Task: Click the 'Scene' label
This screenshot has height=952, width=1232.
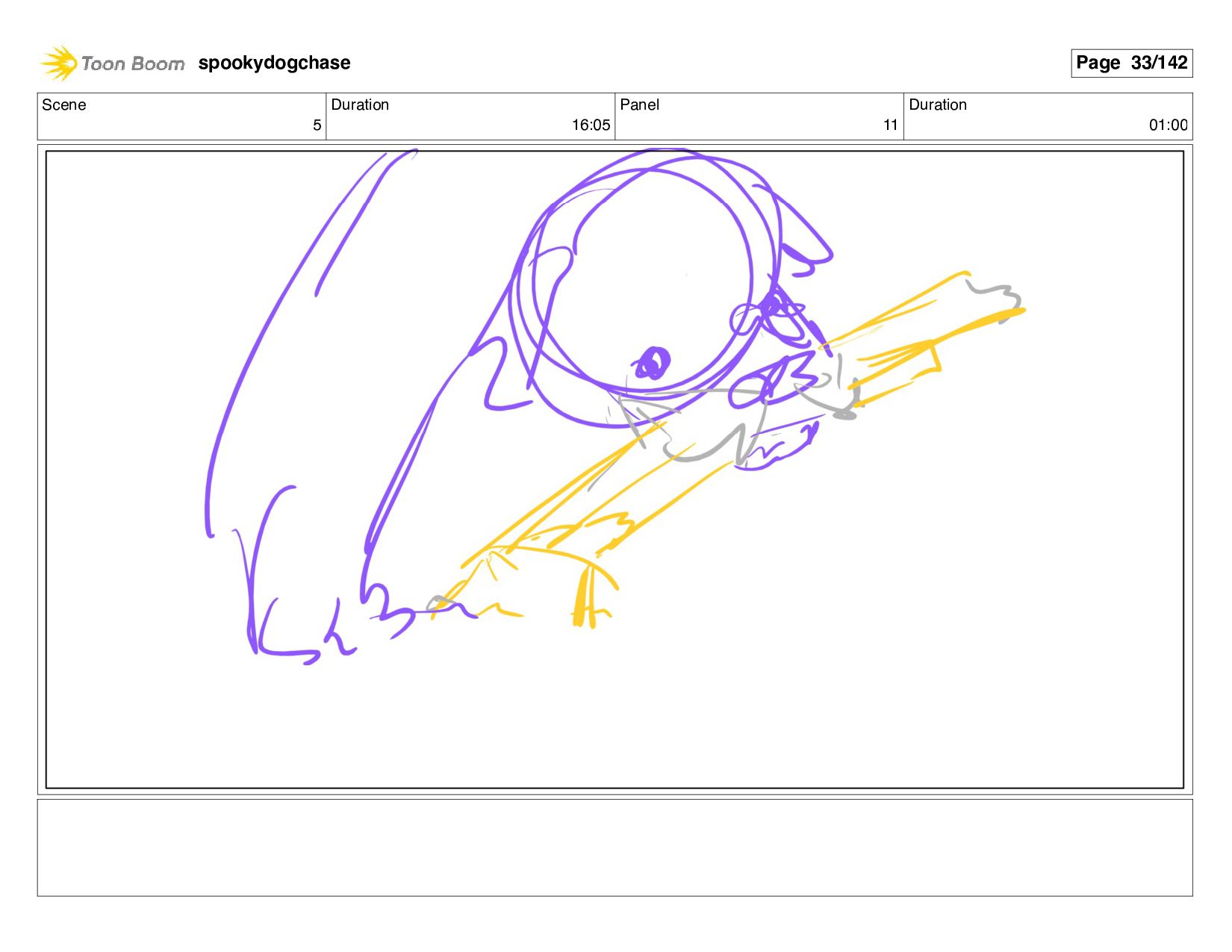Action: (64, 105)
